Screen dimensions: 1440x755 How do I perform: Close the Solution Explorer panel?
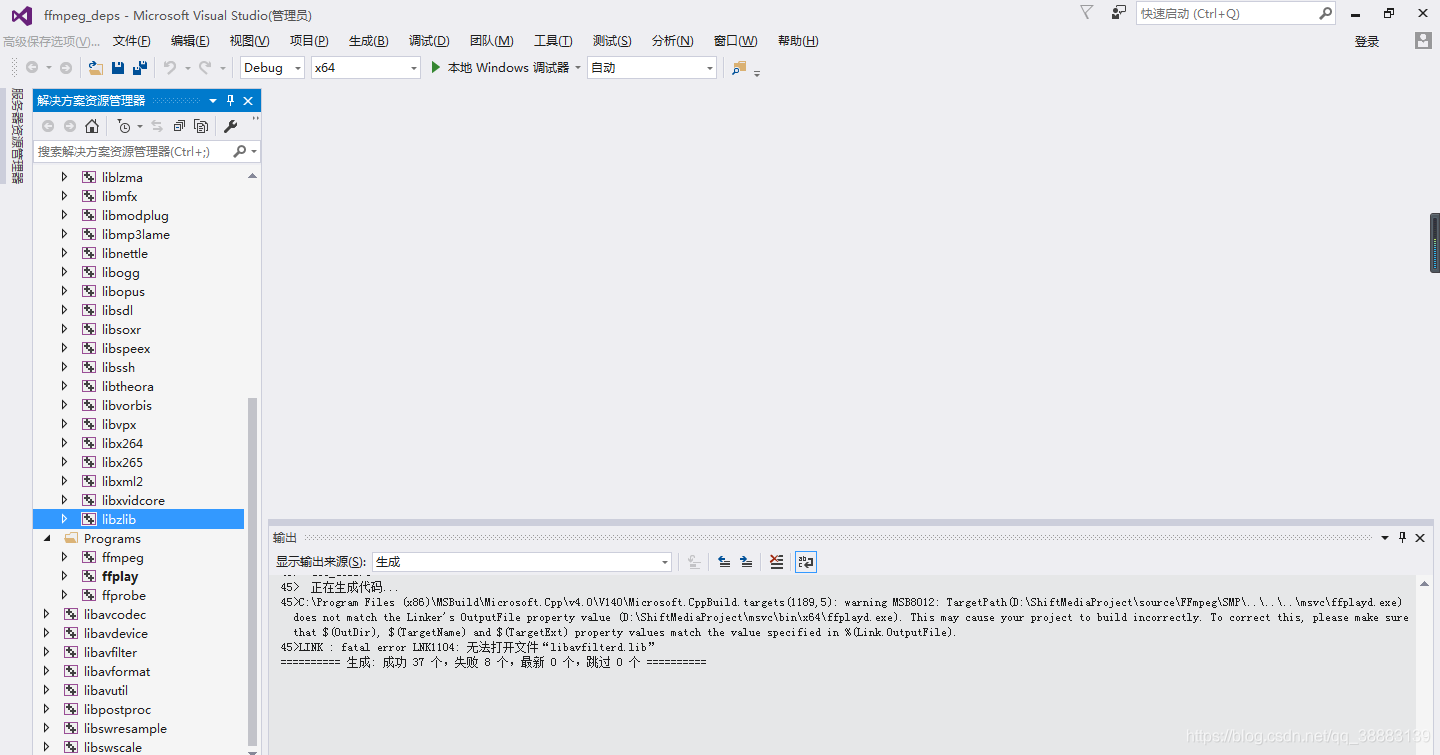[x=248, y=100]
